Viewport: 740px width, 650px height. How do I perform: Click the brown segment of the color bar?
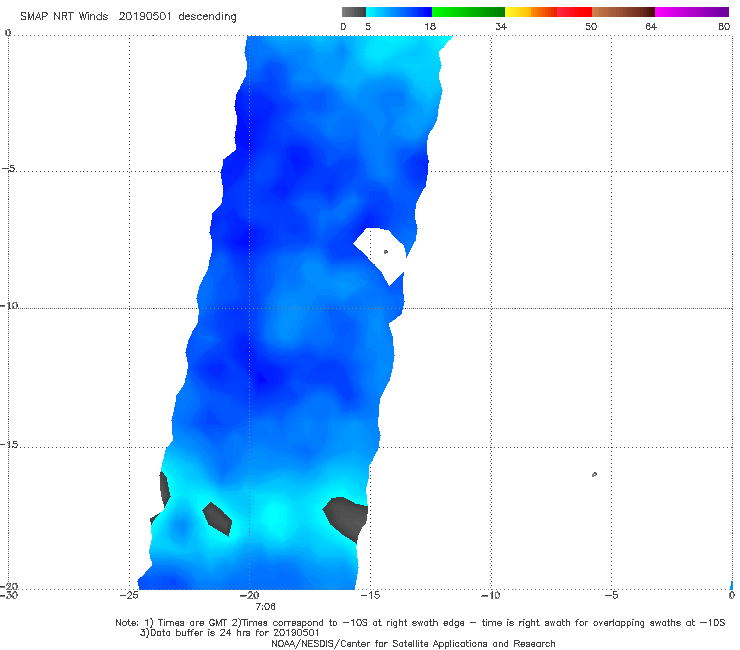pos(623,12)
